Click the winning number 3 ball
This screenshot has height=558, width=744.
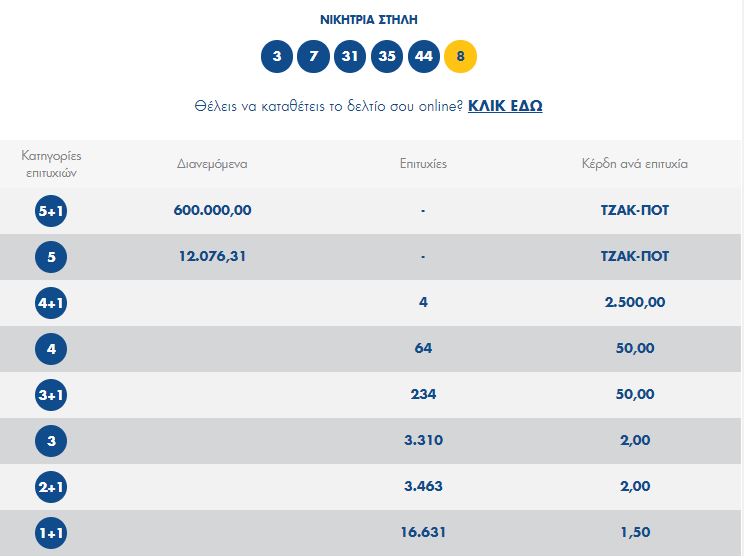[277, 56]
